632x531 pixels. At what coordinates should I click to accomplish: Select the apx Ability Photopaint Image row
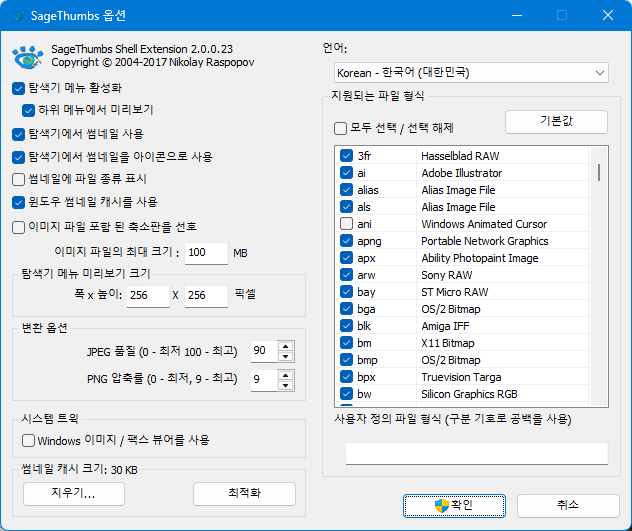[x=462, y=258]
